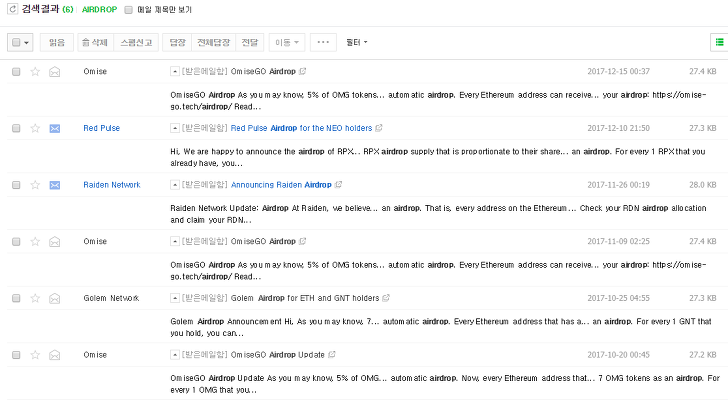Select the Golem Network email checkbox
The height and width of the screenshot is (407, 728).
16,298
